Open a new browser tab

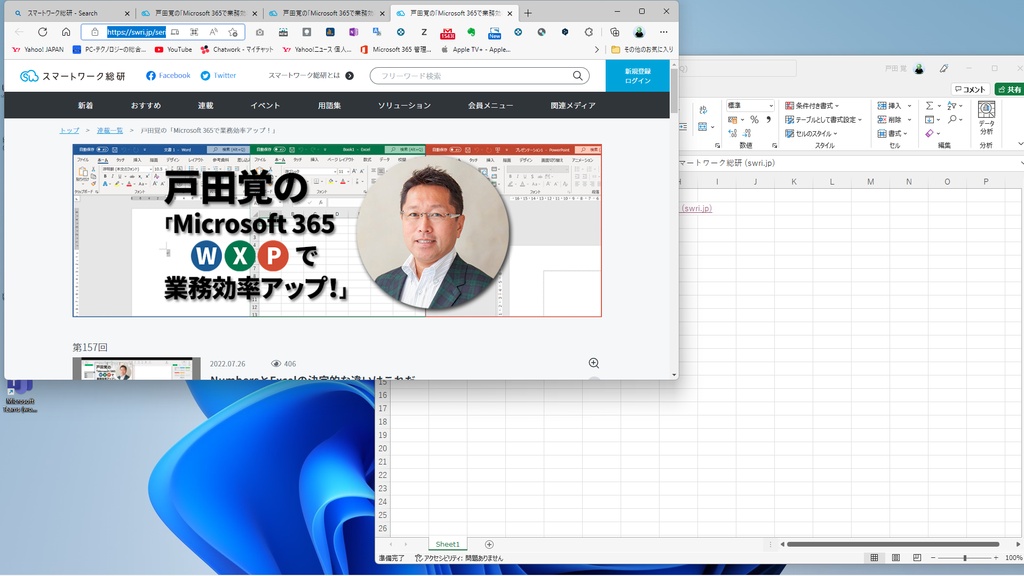pyautogui.click(x=528, y=13)
